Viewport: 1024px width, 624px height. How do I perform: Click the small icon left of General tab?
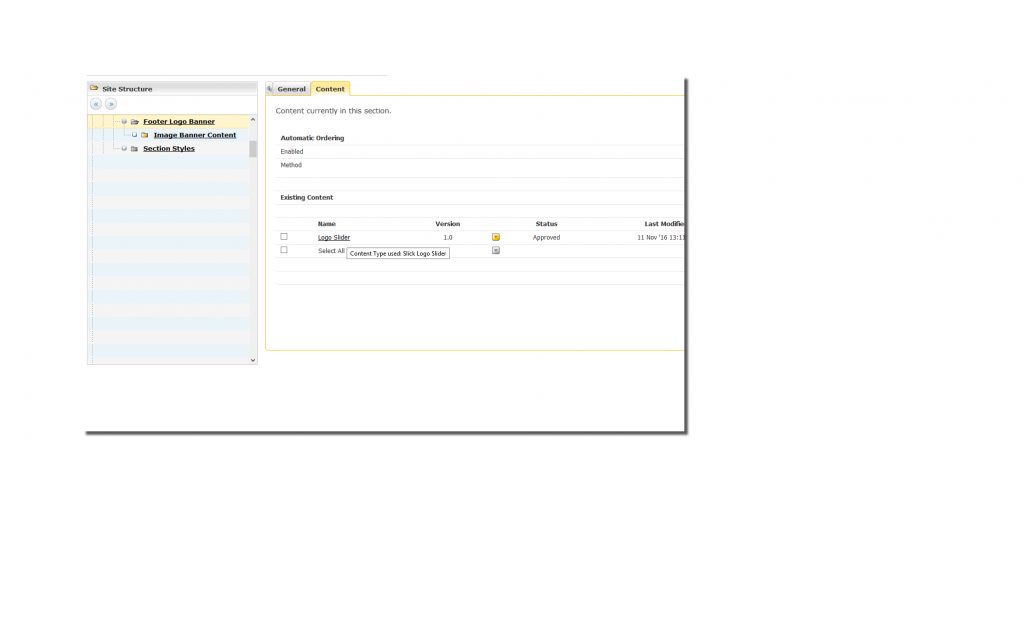pos(270,89)
